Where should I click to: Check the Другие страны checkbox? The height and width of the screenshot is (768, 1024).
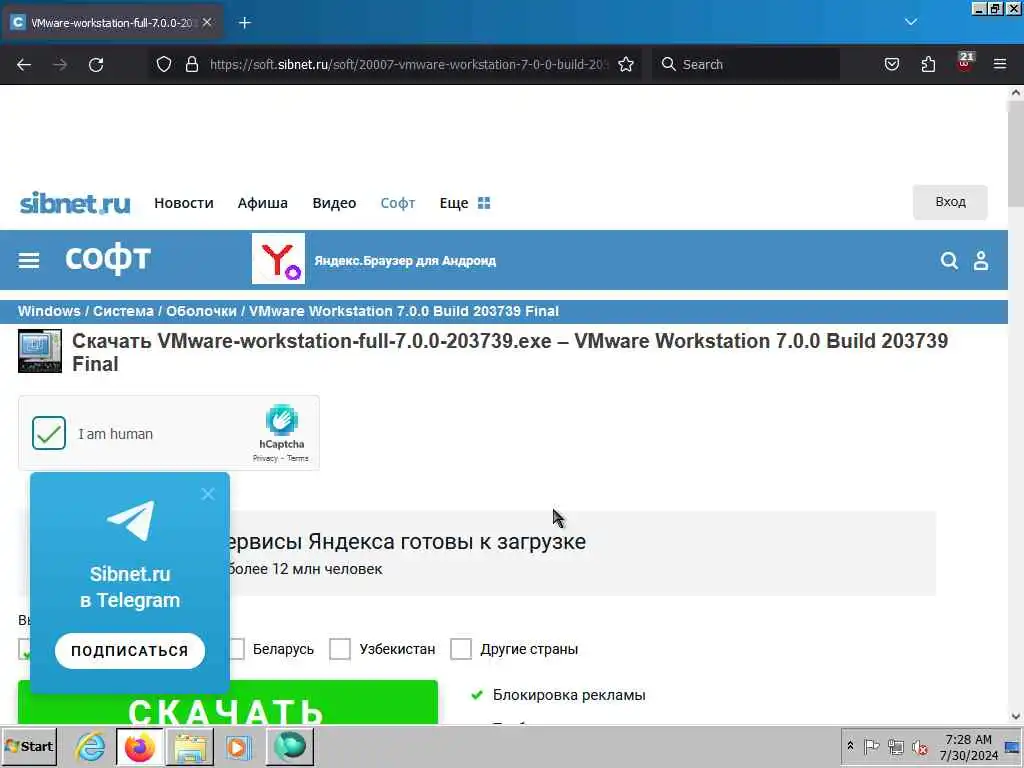tap(461, 648)
